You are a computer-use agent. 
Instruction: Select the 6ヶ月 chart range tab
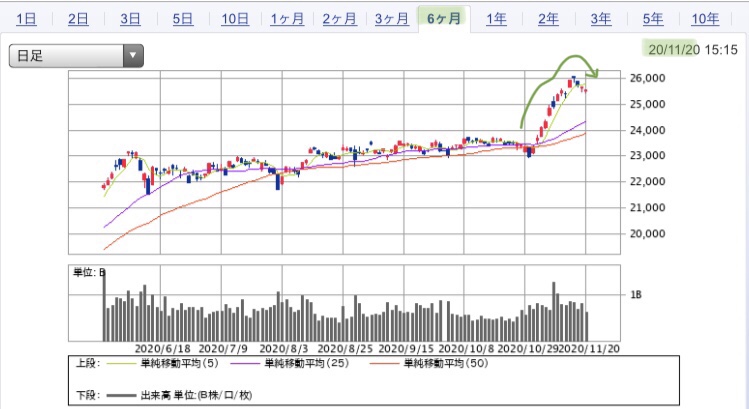(444, 19)
